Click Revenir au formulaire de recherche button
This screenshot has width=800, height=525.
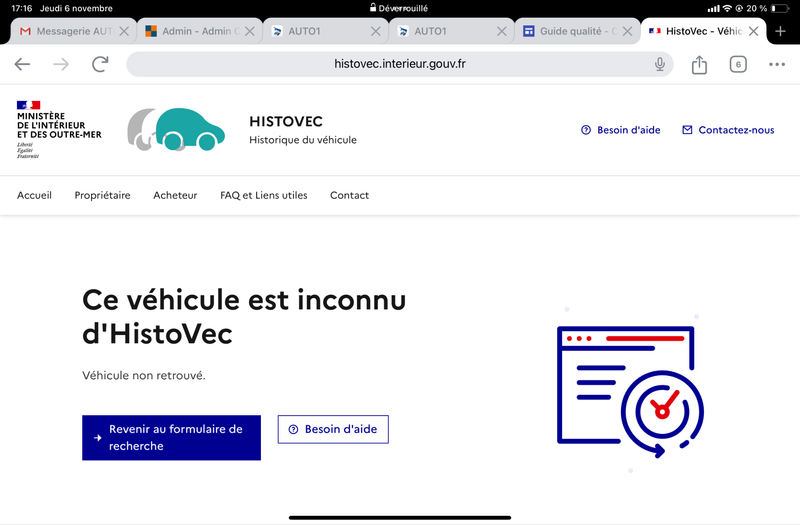(171, 438)
